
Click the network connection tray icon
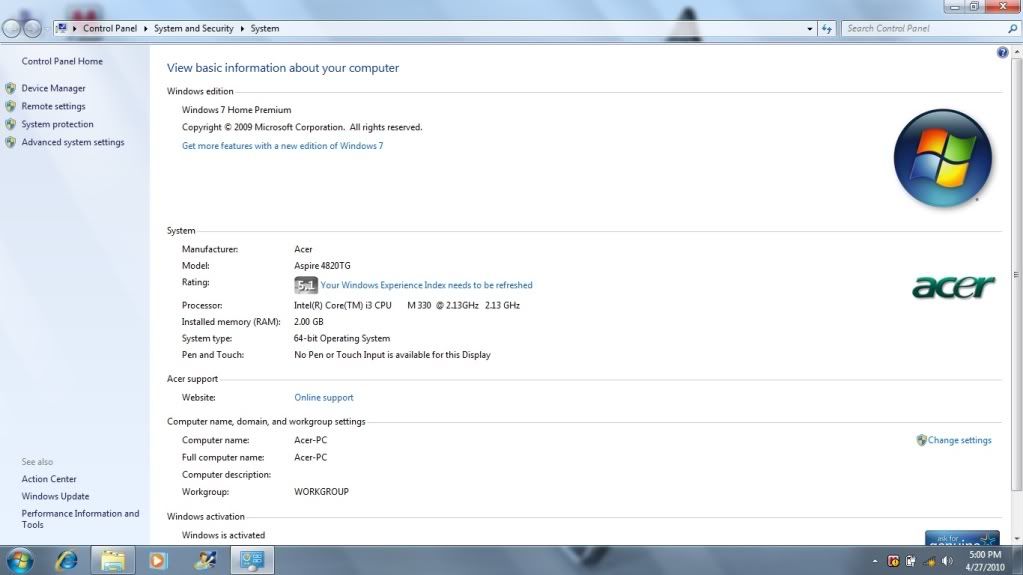coord(930,561)
